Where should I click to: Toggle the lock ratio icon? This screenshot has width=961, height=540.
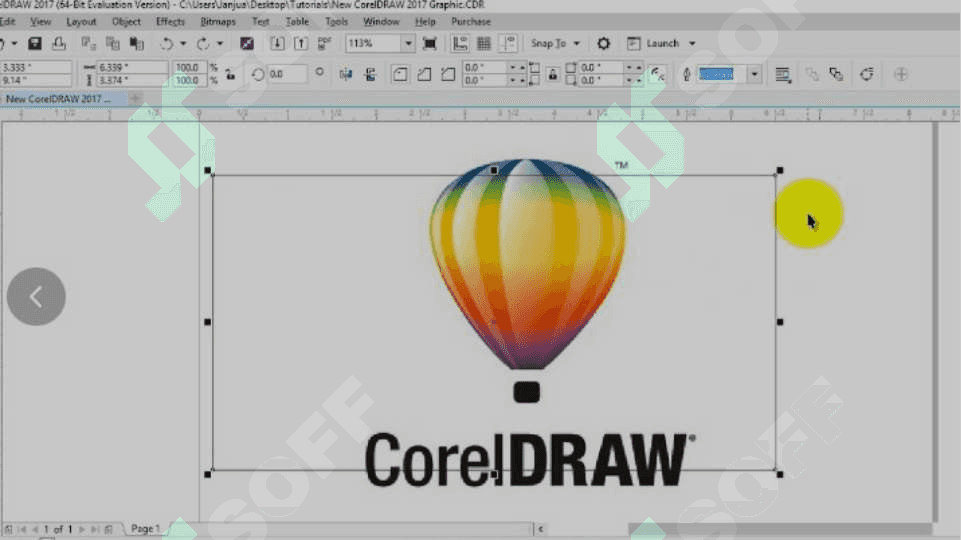click(230, 74)
